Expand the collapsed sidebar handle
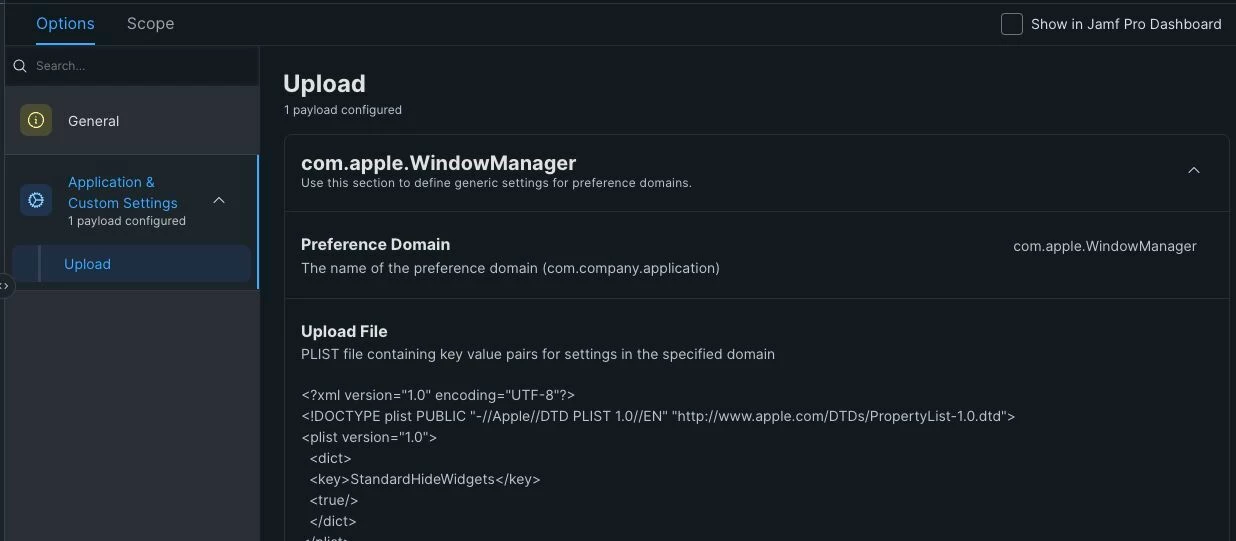Viewport: 1236px width, 541px height. point(5,286)
